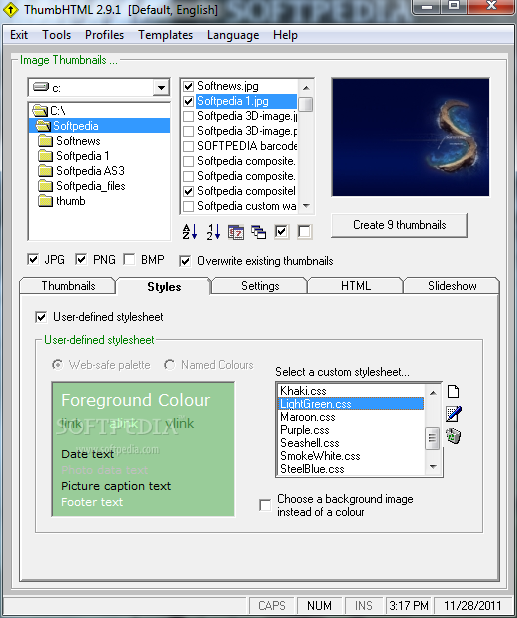
Task: Open the Language menu
Action: point(233,35)
